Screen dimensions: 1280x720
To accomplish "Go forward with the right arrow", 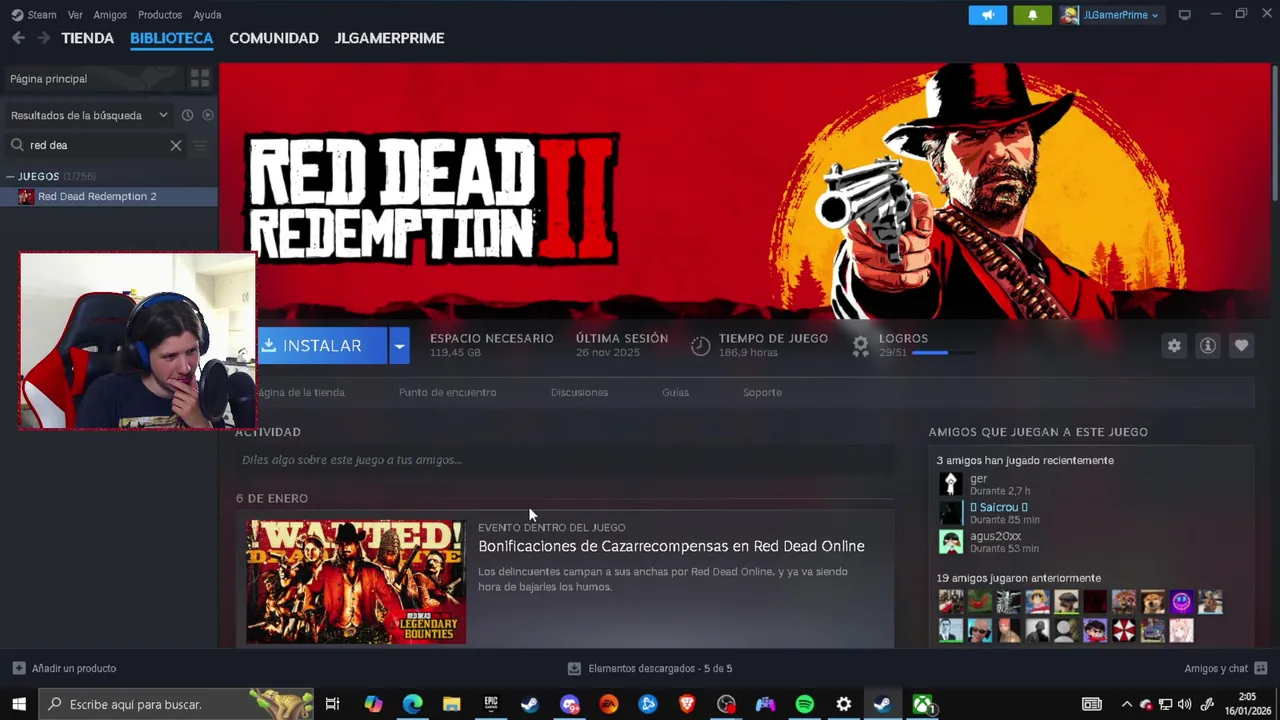I will click(44, 38).
